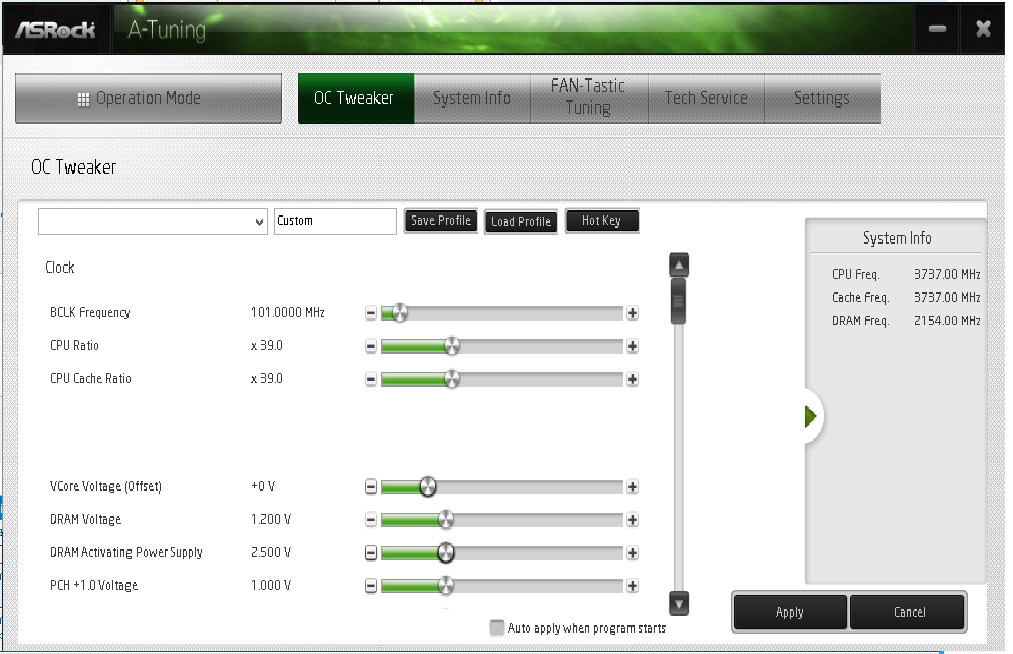Viewport: 1013px width, 654px height.
Task: Decrease CPU Cache Ratio minus icon
Action: (x=371, y=379)
